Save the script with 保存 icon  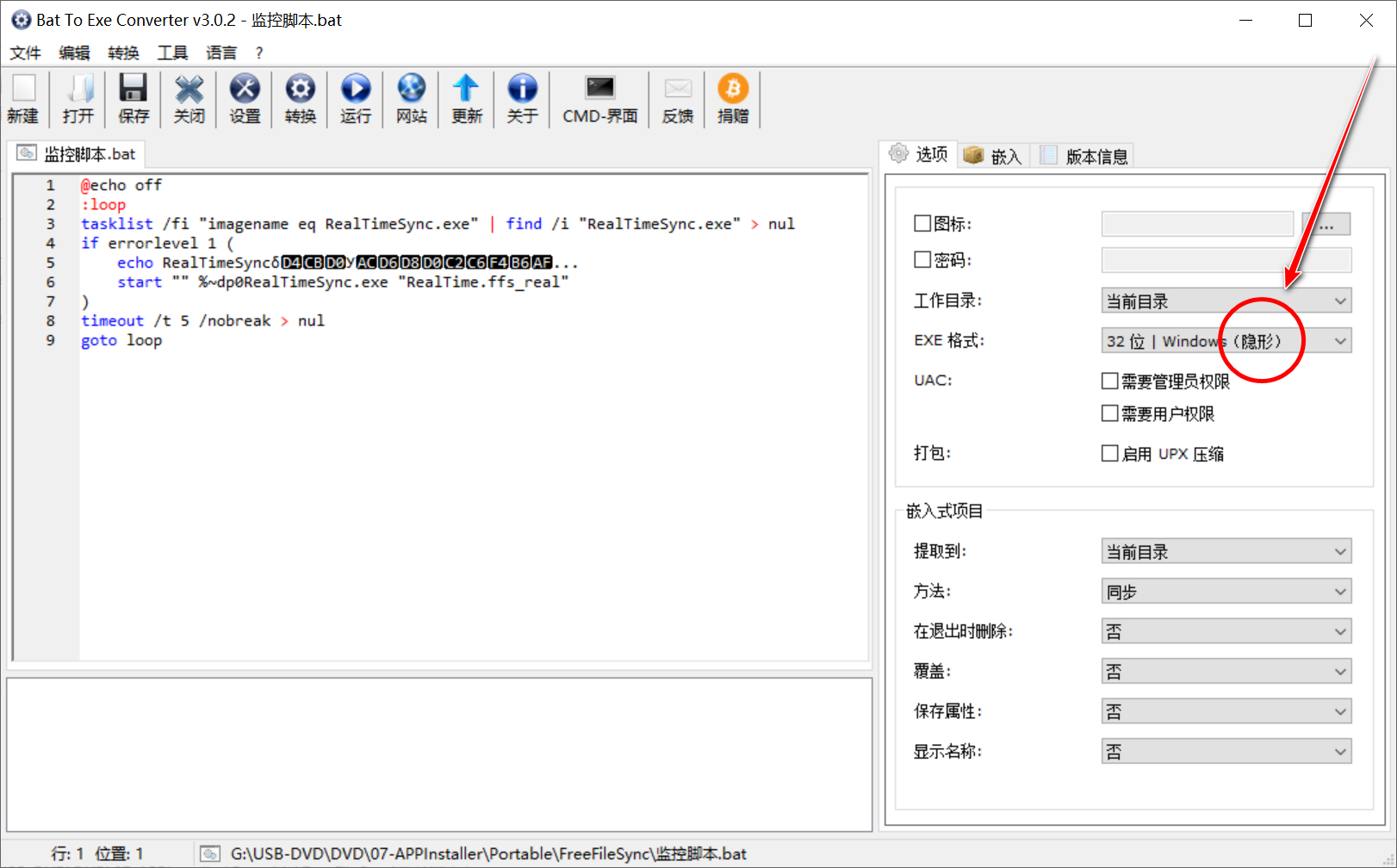[133, 97]
